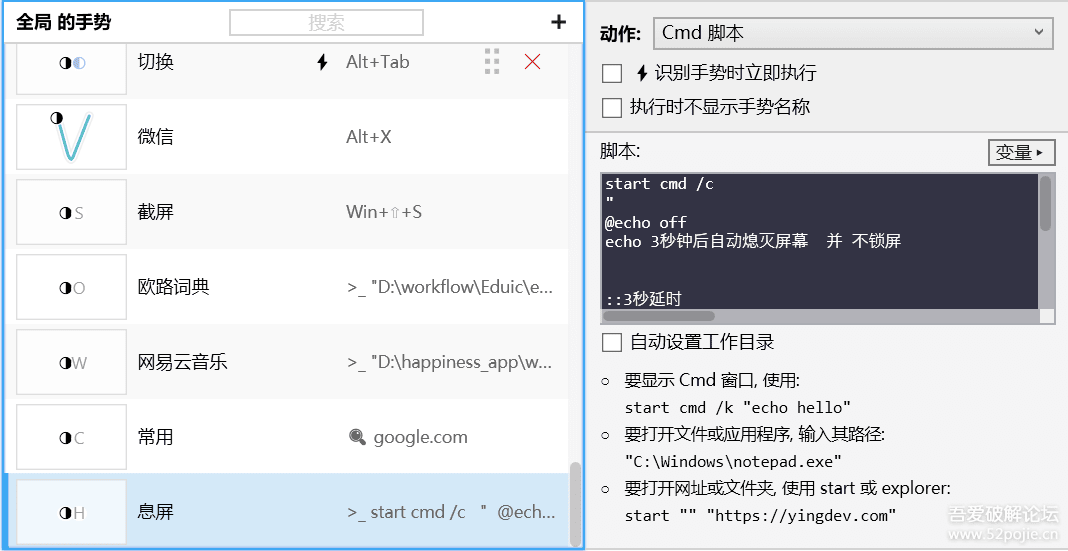This screenshot has height=551, width=1068.
Task: Click the lightning icon beside 识别手势时立即执行
Action: [641, 73]
